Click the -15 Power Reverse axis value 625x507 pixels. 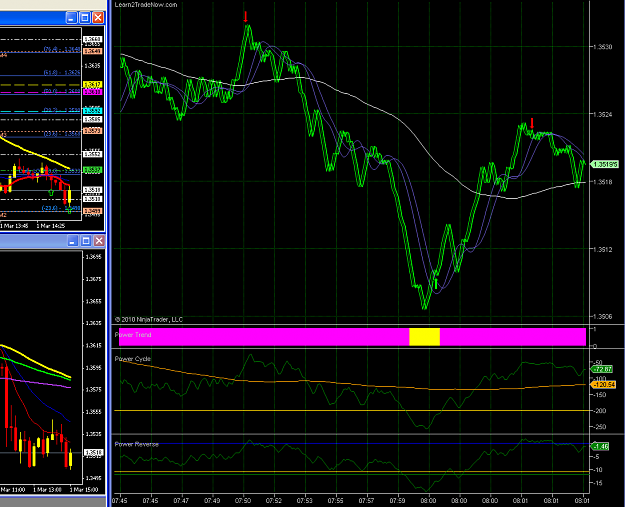598,483
